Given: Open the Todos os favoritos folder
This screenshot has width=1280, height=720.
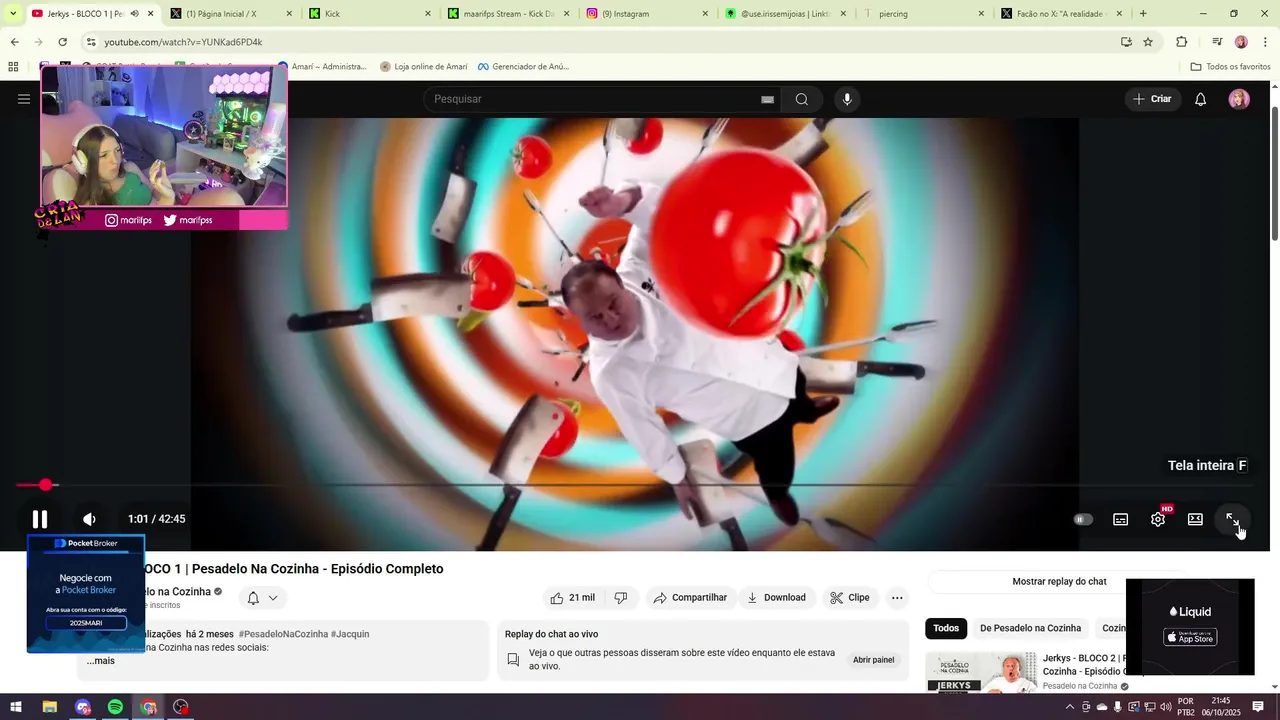Looking at the screenshot, I should click(1230, 67).
